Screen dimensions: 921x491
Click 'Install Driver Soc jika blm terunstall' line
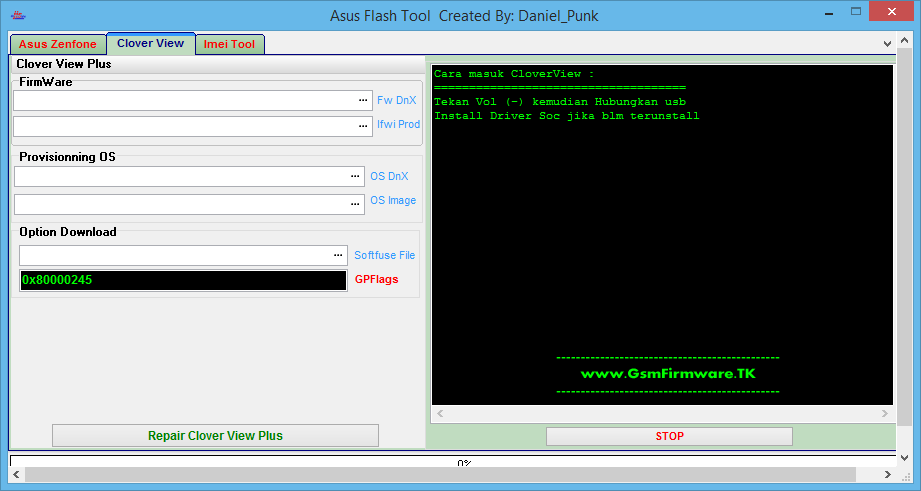(567, 116)
